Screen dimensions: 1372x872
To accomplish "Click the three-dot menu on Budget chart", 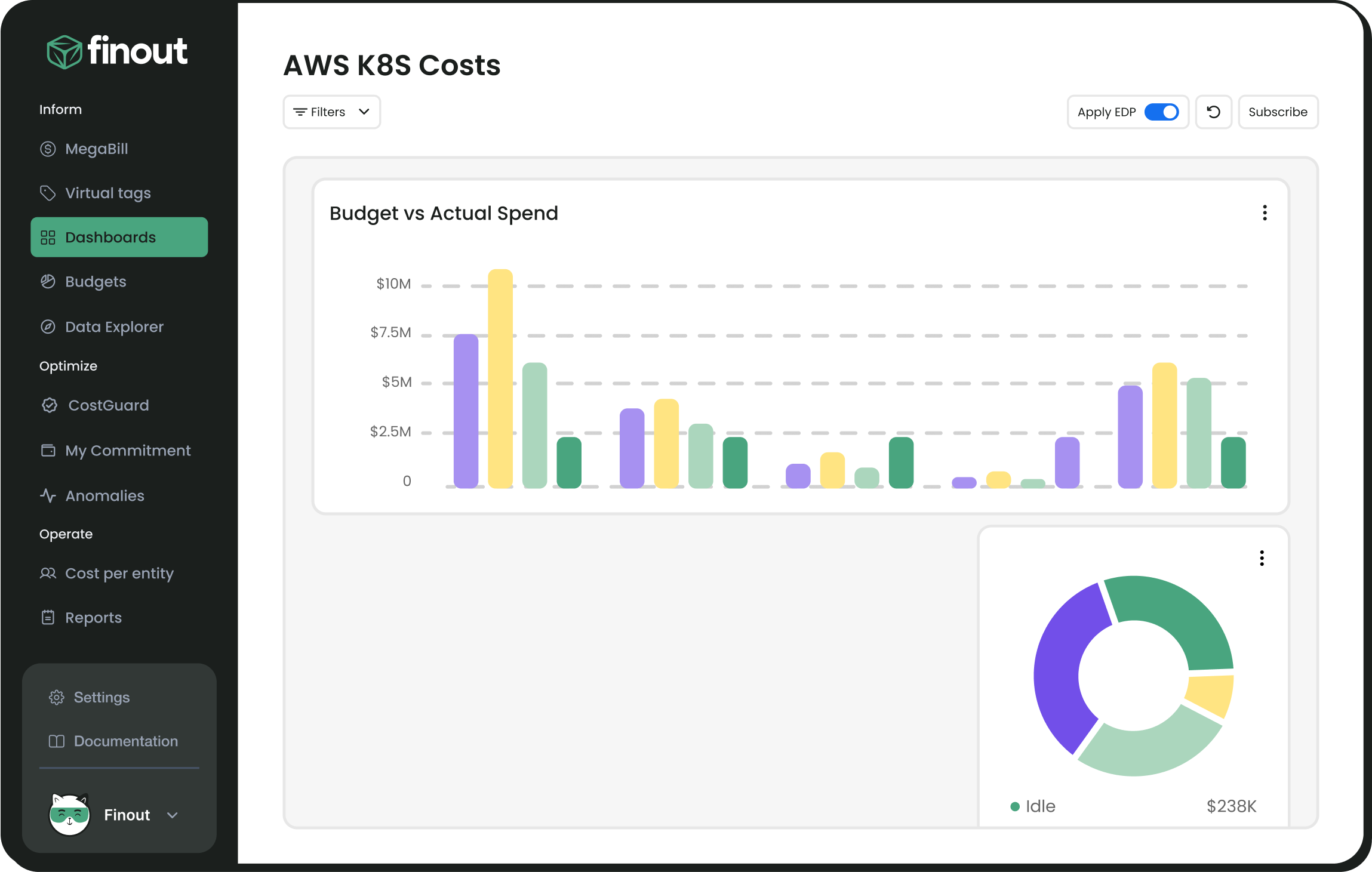I will pos(1265,212).
